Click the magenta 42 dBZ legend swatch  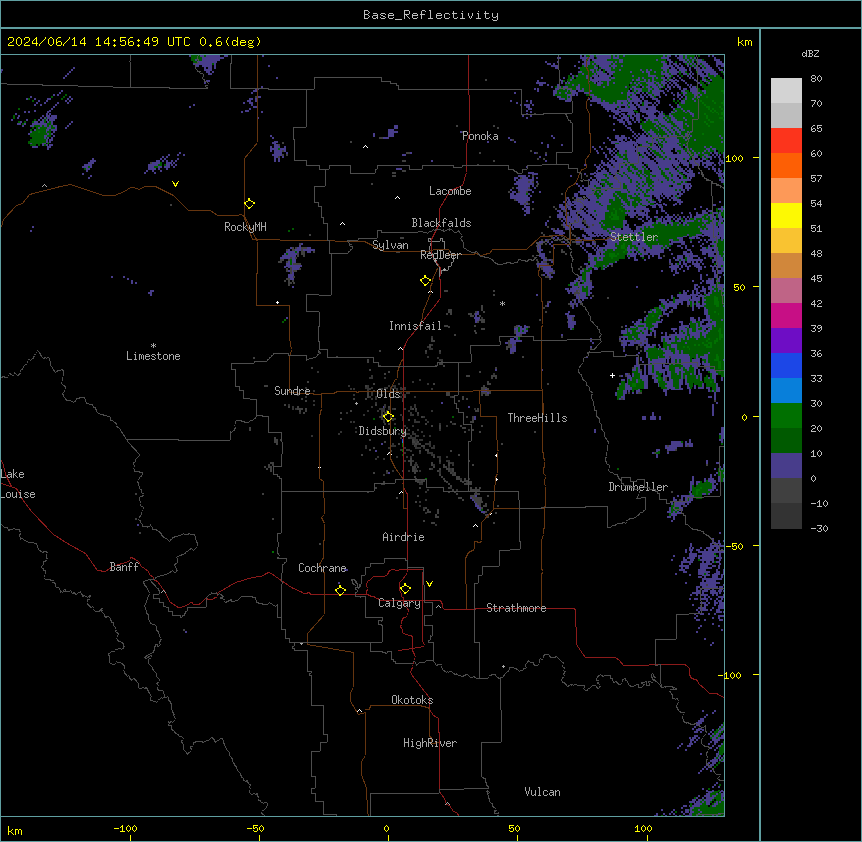tap(786, 315)
